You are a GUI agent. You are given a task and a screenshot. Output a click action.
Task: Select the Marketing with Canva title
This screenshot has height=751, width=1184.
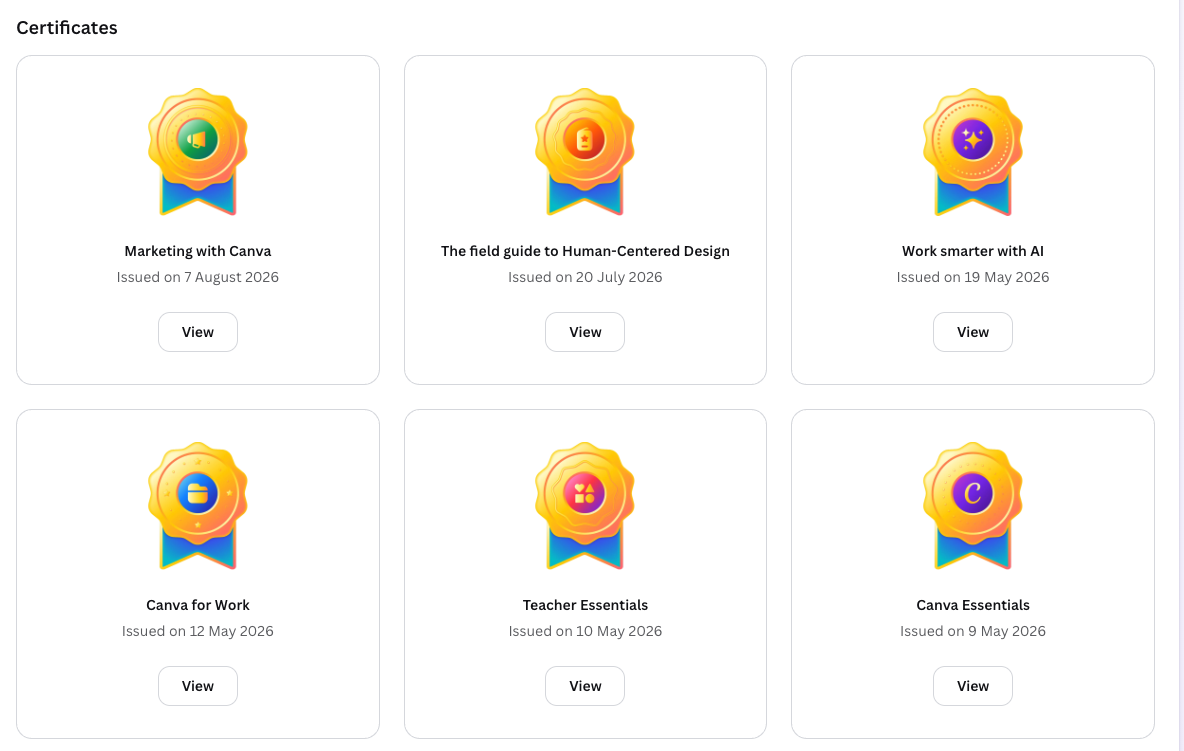[198, 251]
